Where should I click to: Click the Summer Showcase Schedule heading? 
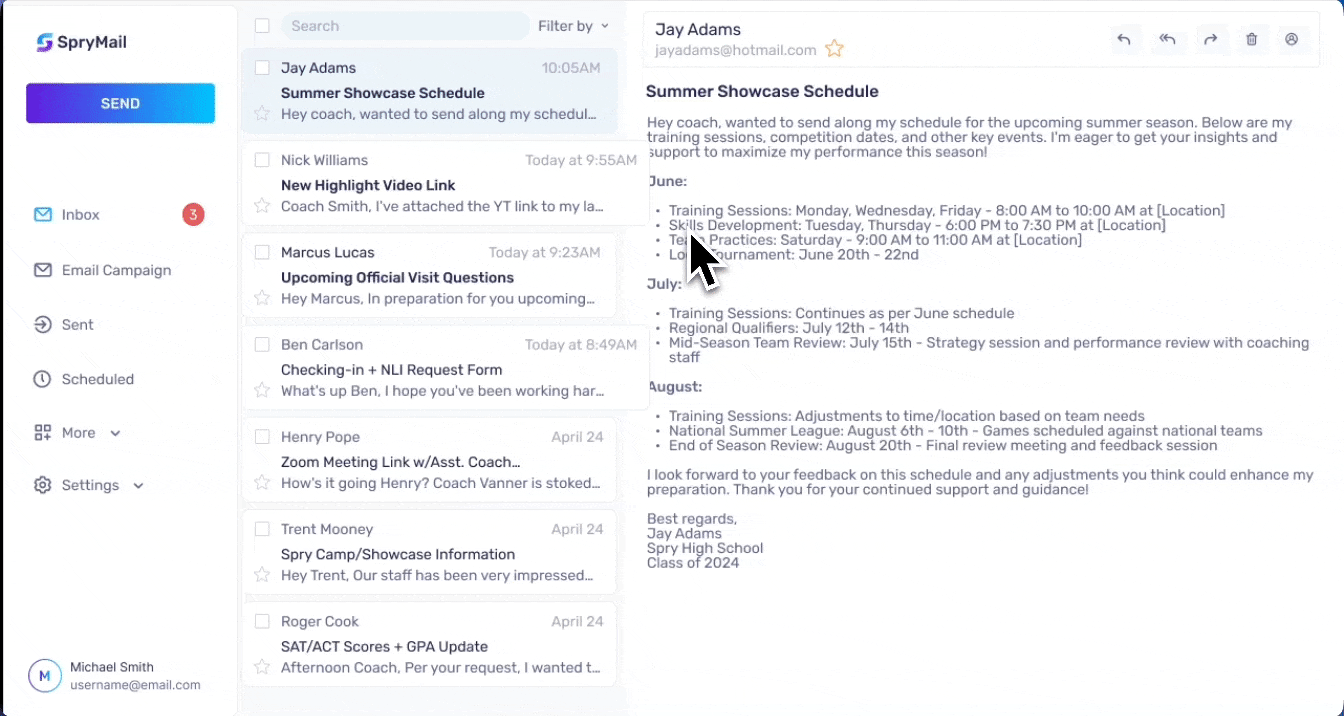click(762, 92)
